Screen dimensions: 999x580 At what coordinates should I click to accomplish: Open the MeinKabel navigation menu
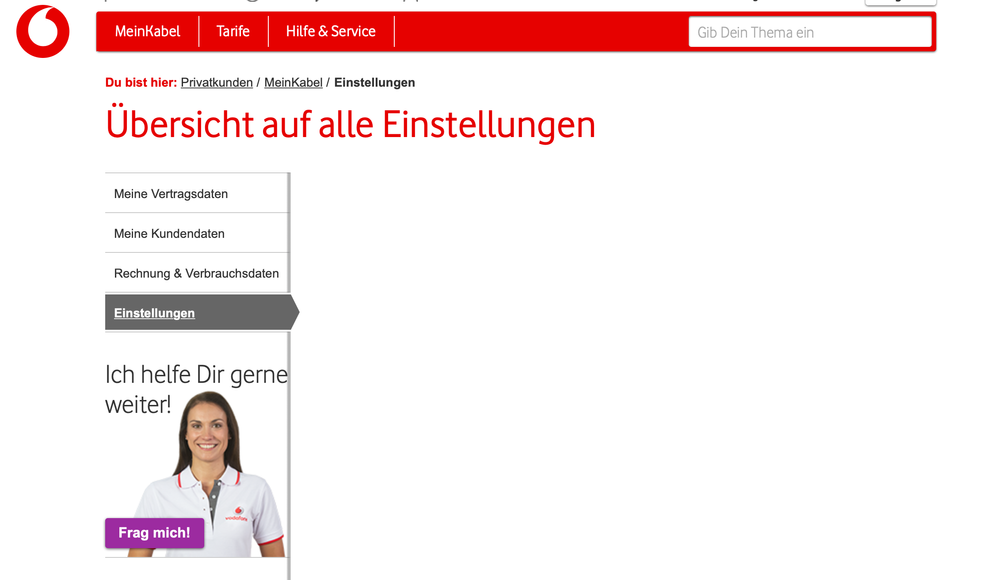[147, 31]
